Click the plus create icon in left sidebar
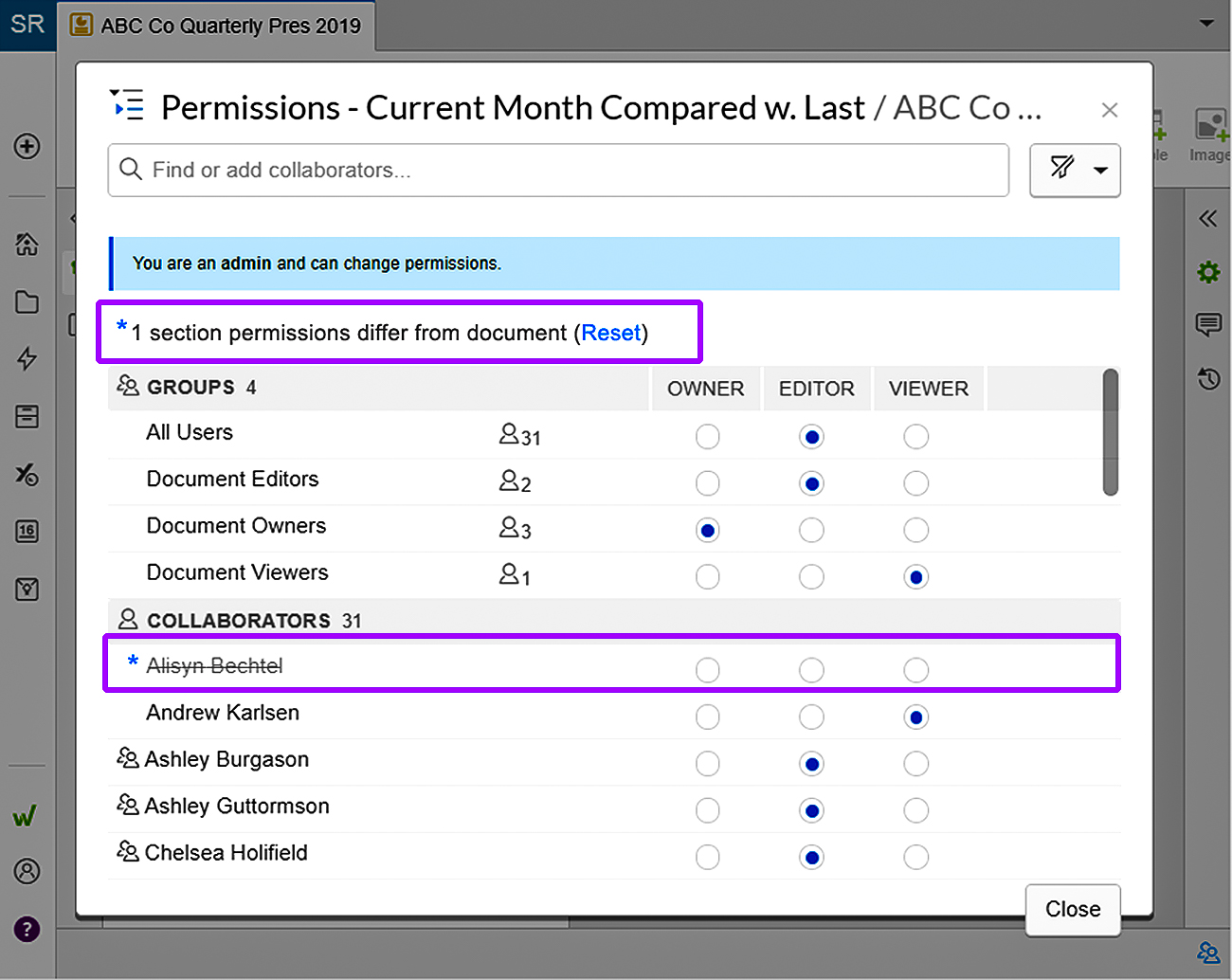Screen dimensions: 1232x980 coord(27,146)
